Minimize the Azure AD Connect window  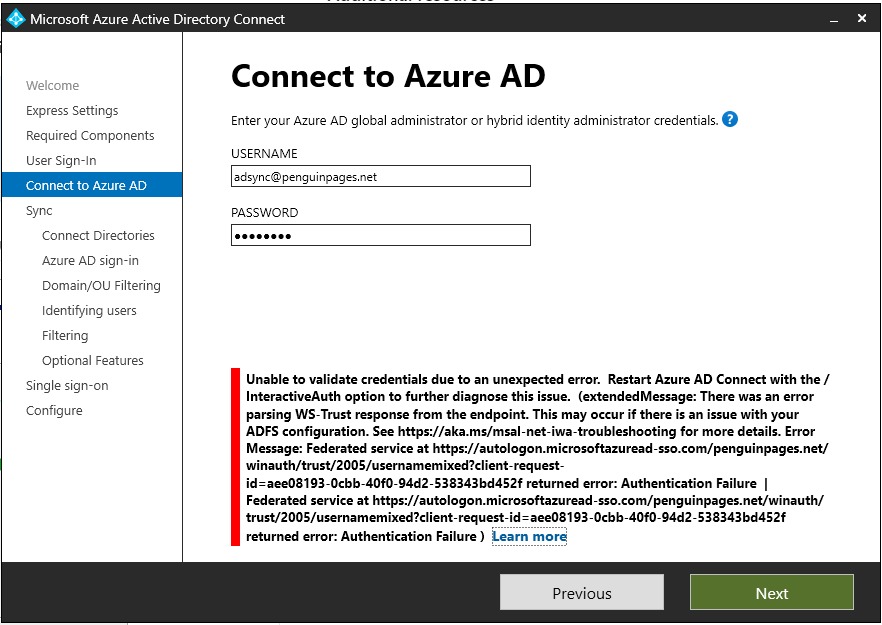(834, 20)
